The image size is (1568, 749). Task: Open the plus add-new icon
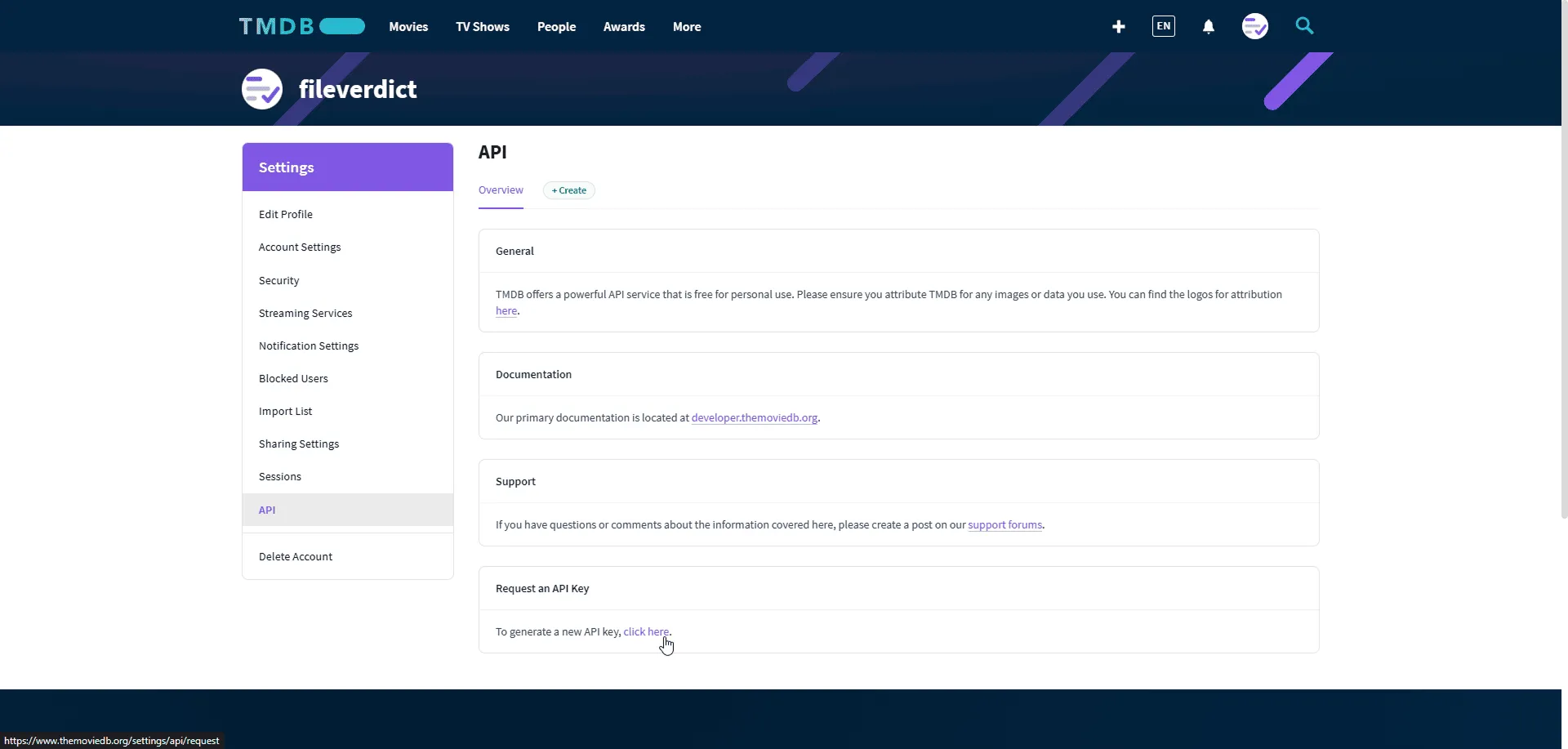pyautogui.click(x=1119, y=27)
